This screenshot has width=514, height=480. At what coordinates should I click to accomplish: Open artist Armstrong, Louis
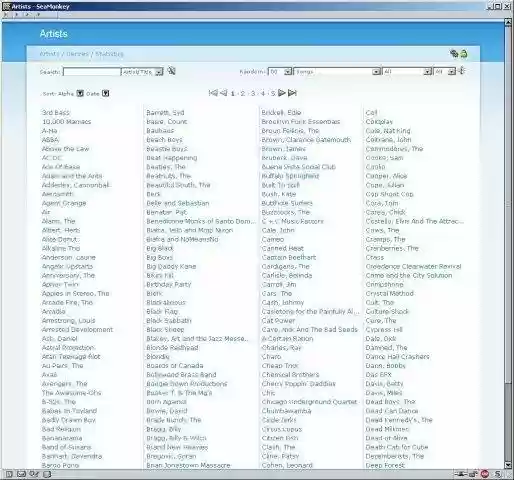[x=68, y=320]
